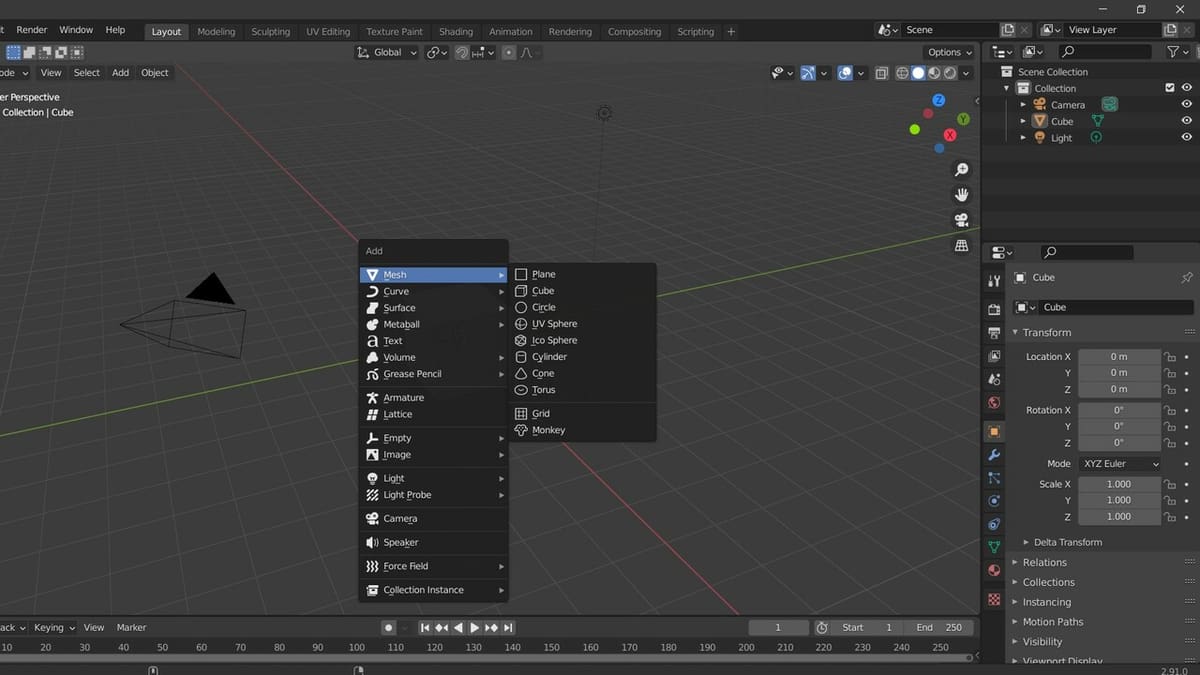Switch to the Sculpting workspace tab
The height and width of the screenshot is (675, 1200).
[x=270, y=31]
